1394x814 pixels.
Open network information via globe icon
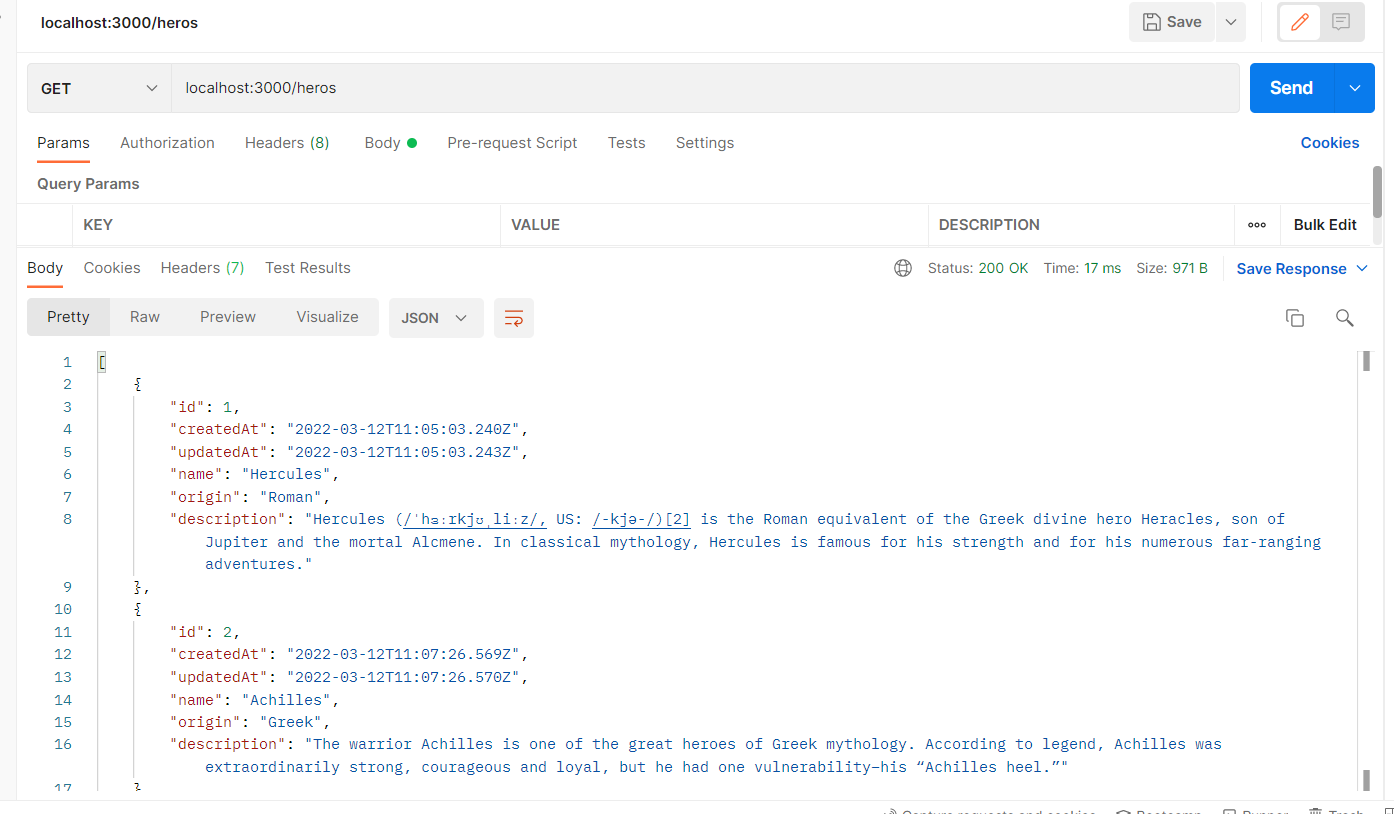pos(903,268)
